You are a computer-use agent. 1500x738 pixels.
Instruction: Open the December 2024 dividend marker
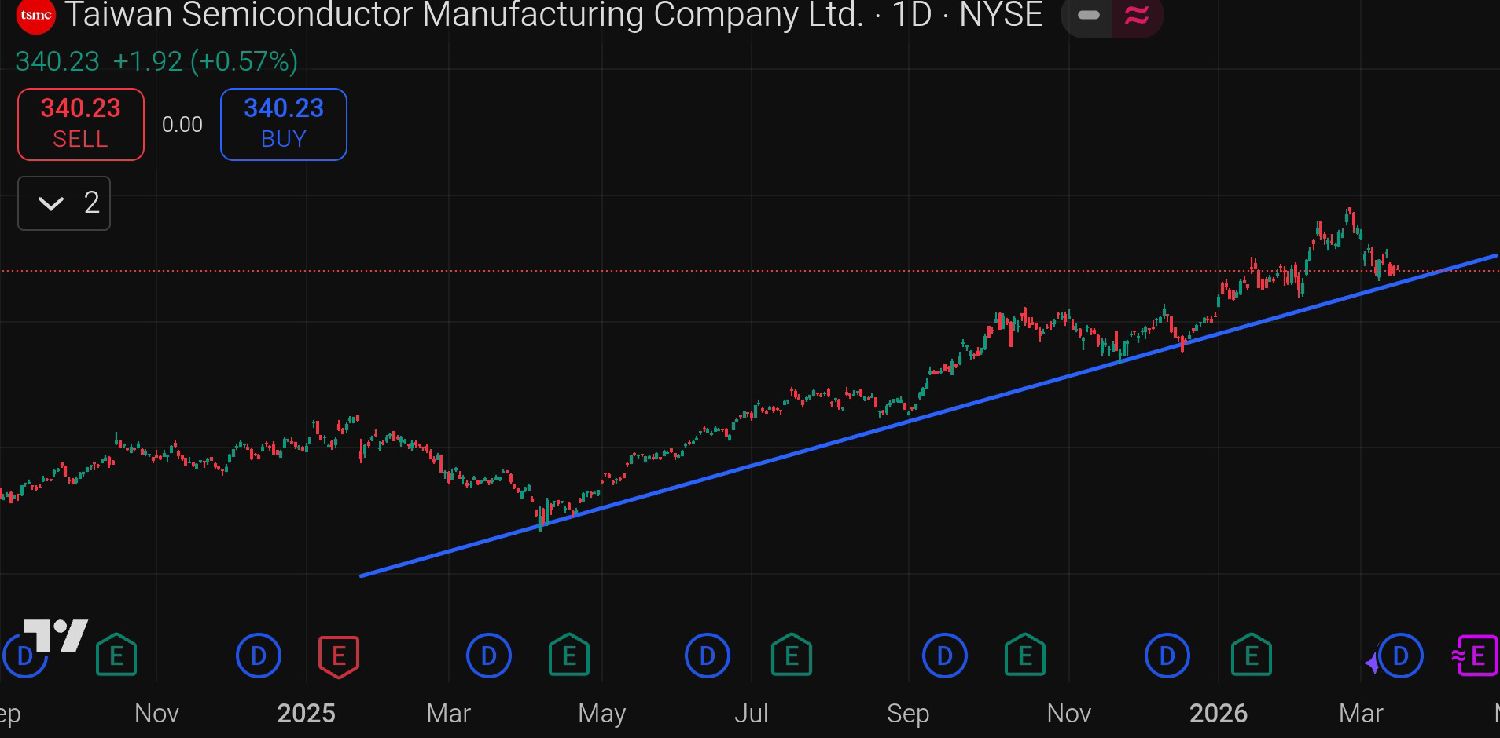pyautogui.click(x=259, y=656)
